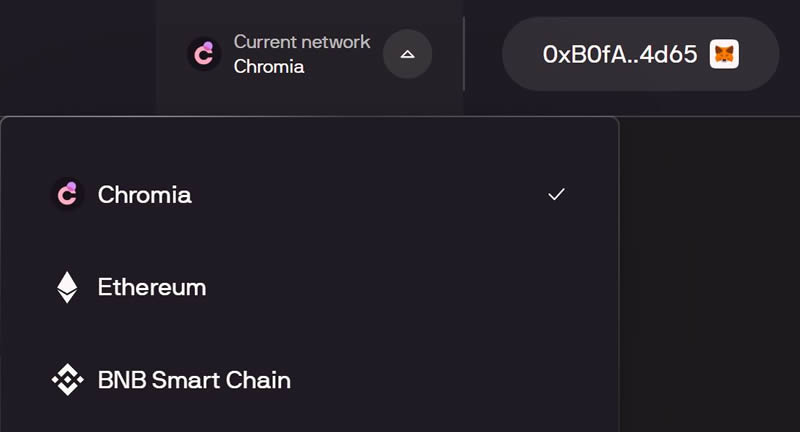Click the 0xB0fA..4d65 address text
This screenshot has height=432, width=800.
[619, 54]
